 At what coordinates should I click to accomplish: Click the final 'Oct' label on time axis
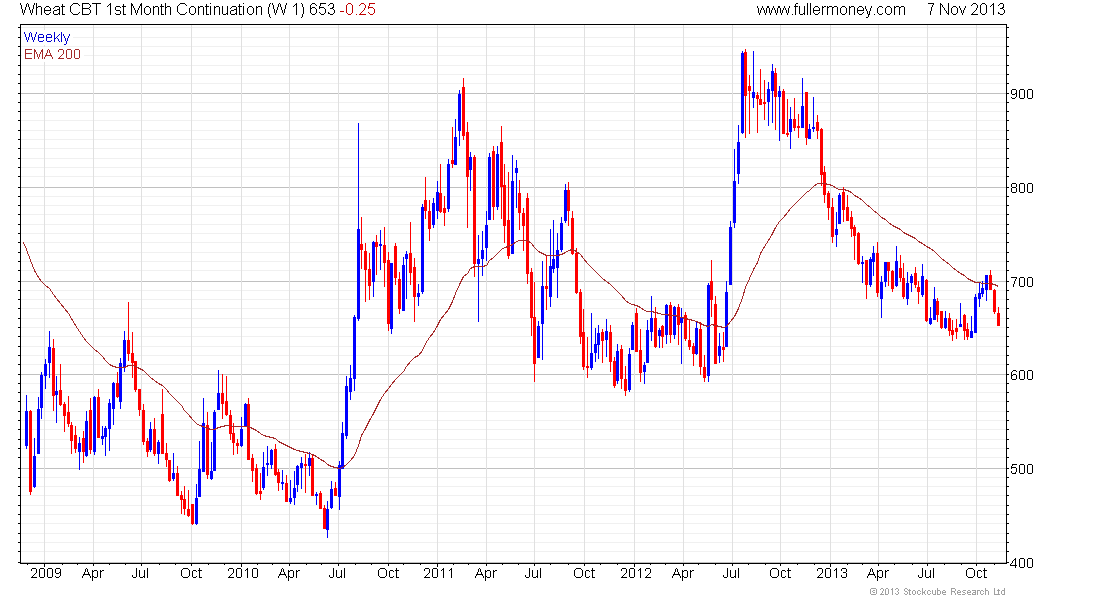[977, 573]
